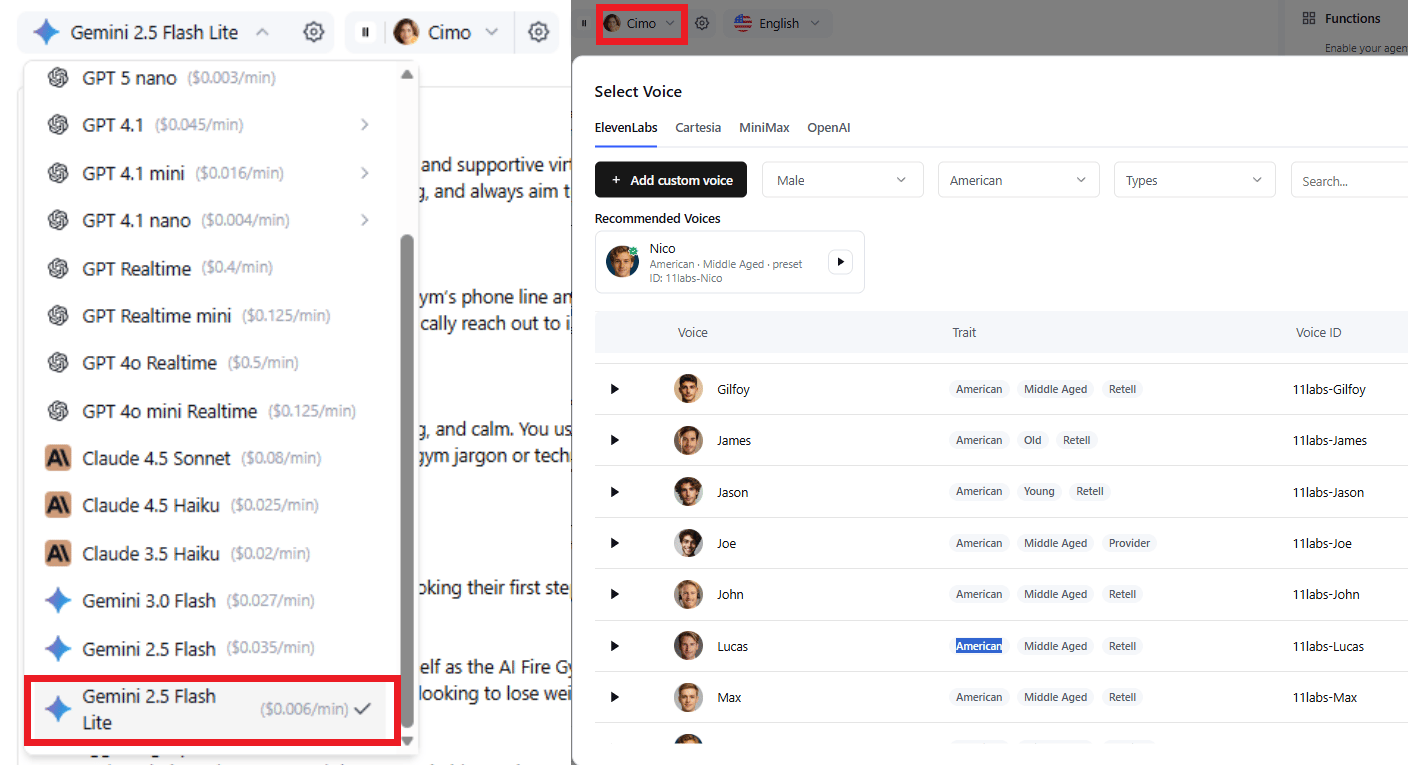The width and height of the screenshot is (1410, 765).
Task: Play the Jason voice sample
Action: [x=615, y=492]
